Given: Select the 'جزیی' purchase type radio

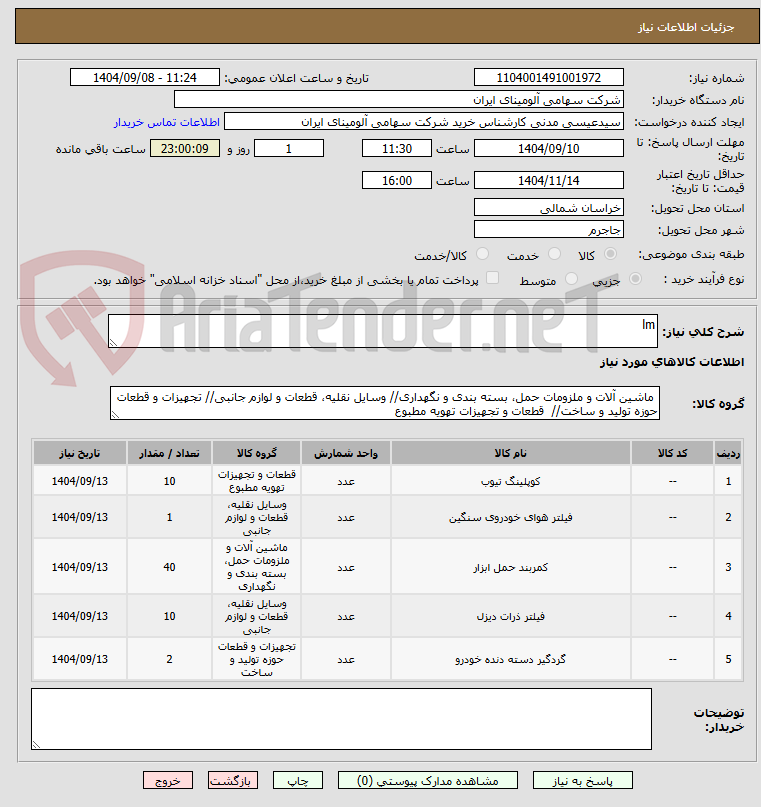Looking at the screenshot, I should pyautogui.click(x=635, y=278).
